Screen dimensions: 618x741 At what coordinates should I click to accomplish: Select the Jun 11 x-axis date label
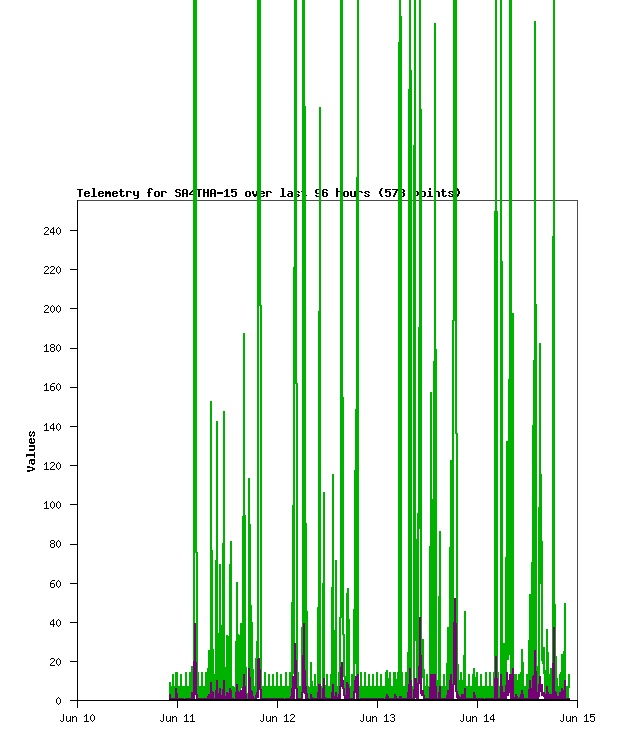(177, 717)
